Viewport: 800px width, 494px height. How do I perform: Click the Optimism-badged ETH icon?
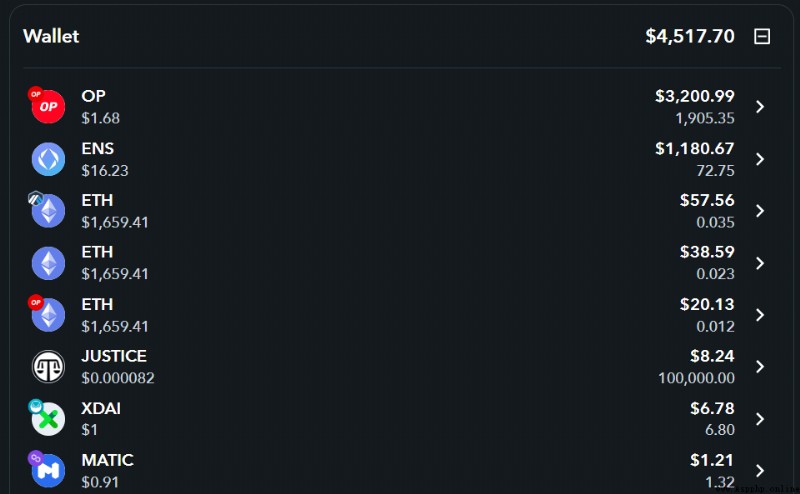tap(48, 315)
